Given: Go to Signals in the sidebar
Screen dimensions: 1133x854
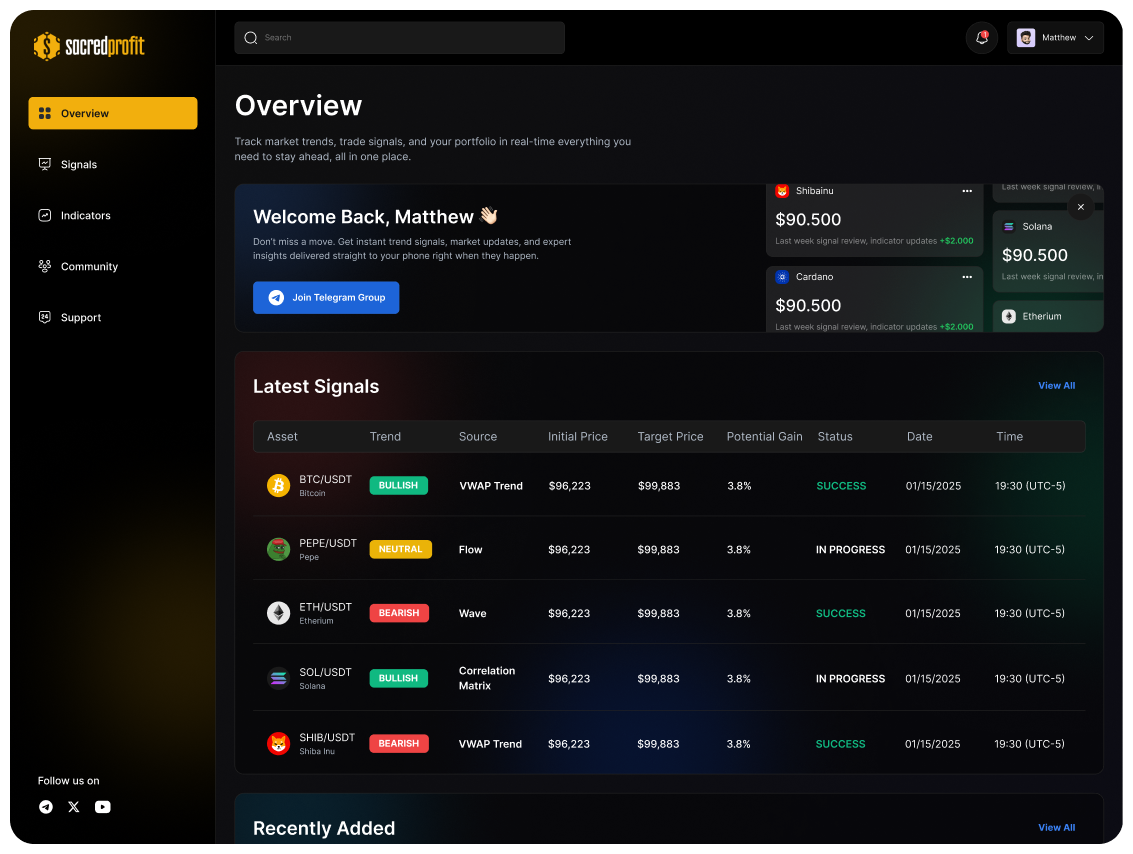Looking at the screenshot, I should (x=78, y=165).
